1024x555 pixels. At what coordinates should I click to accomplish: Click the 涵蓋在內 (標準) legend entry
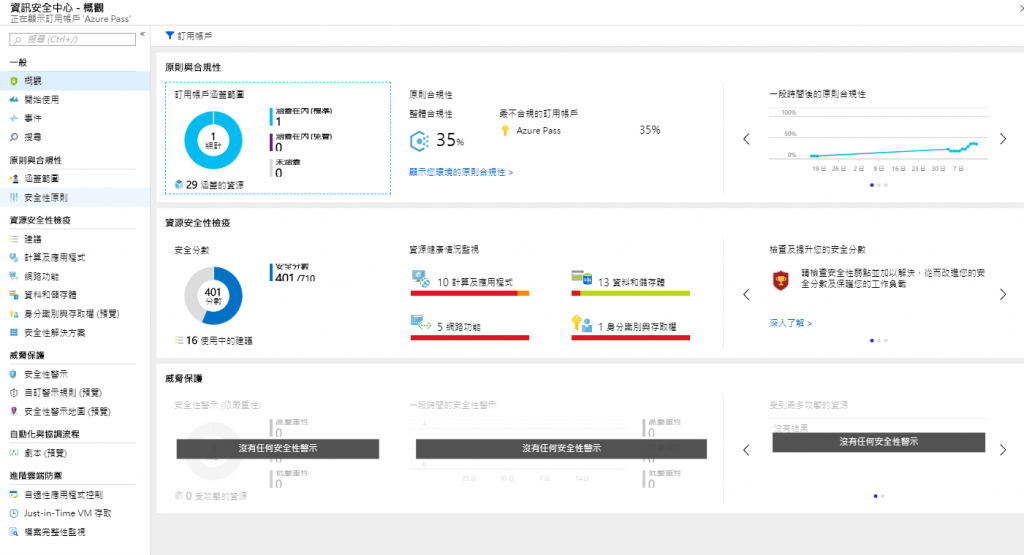302,116
